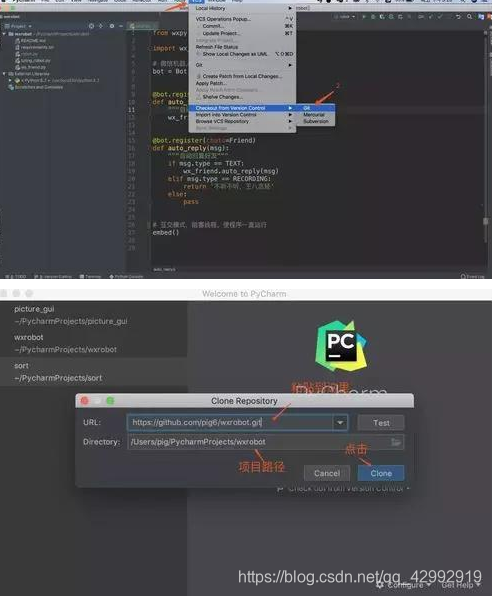Open the run configuration dropdown in toolbar

pyautogui.click(x=344, y=17)
